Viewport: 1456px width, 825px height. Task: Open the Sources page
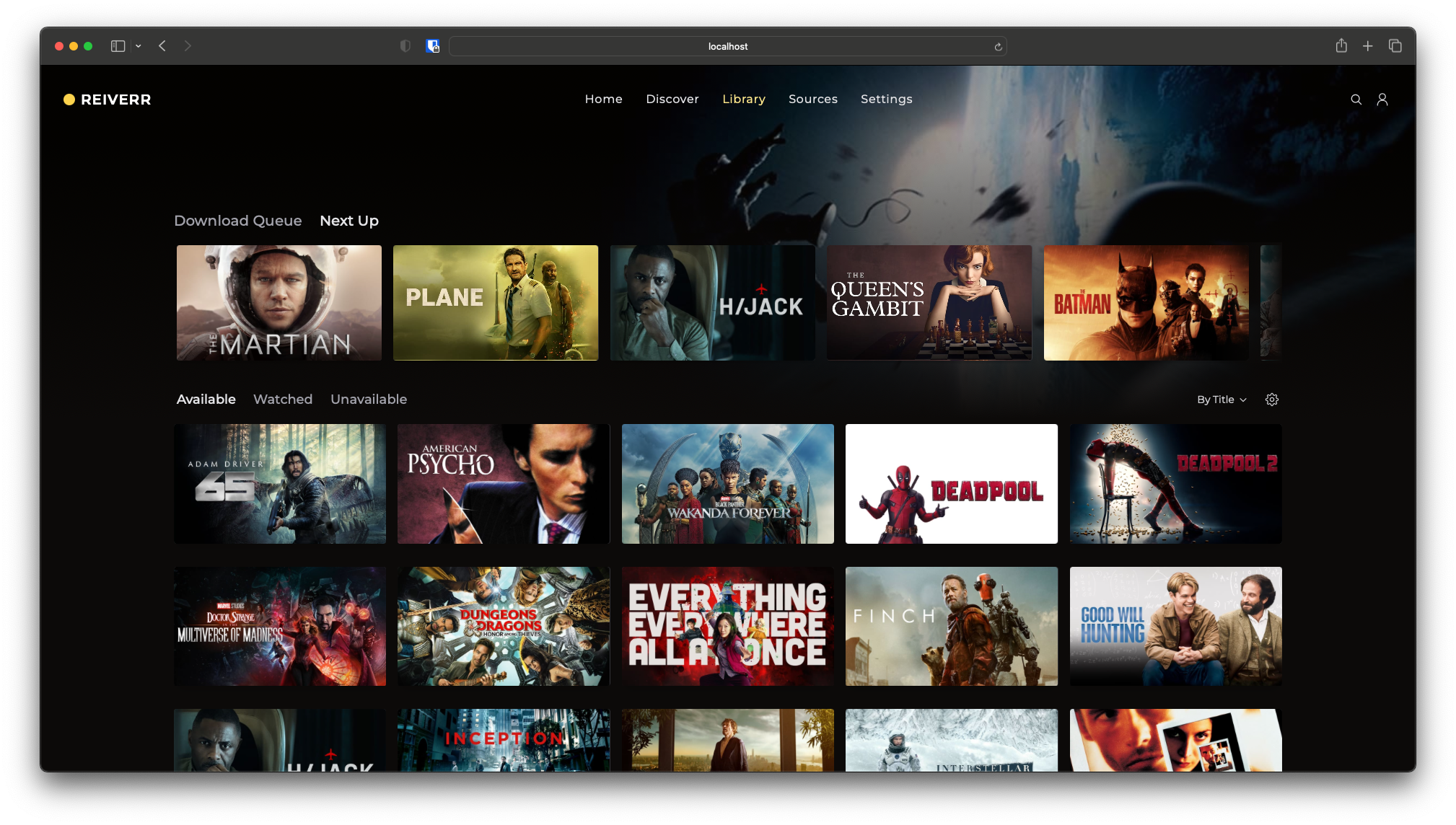[812, 100]
